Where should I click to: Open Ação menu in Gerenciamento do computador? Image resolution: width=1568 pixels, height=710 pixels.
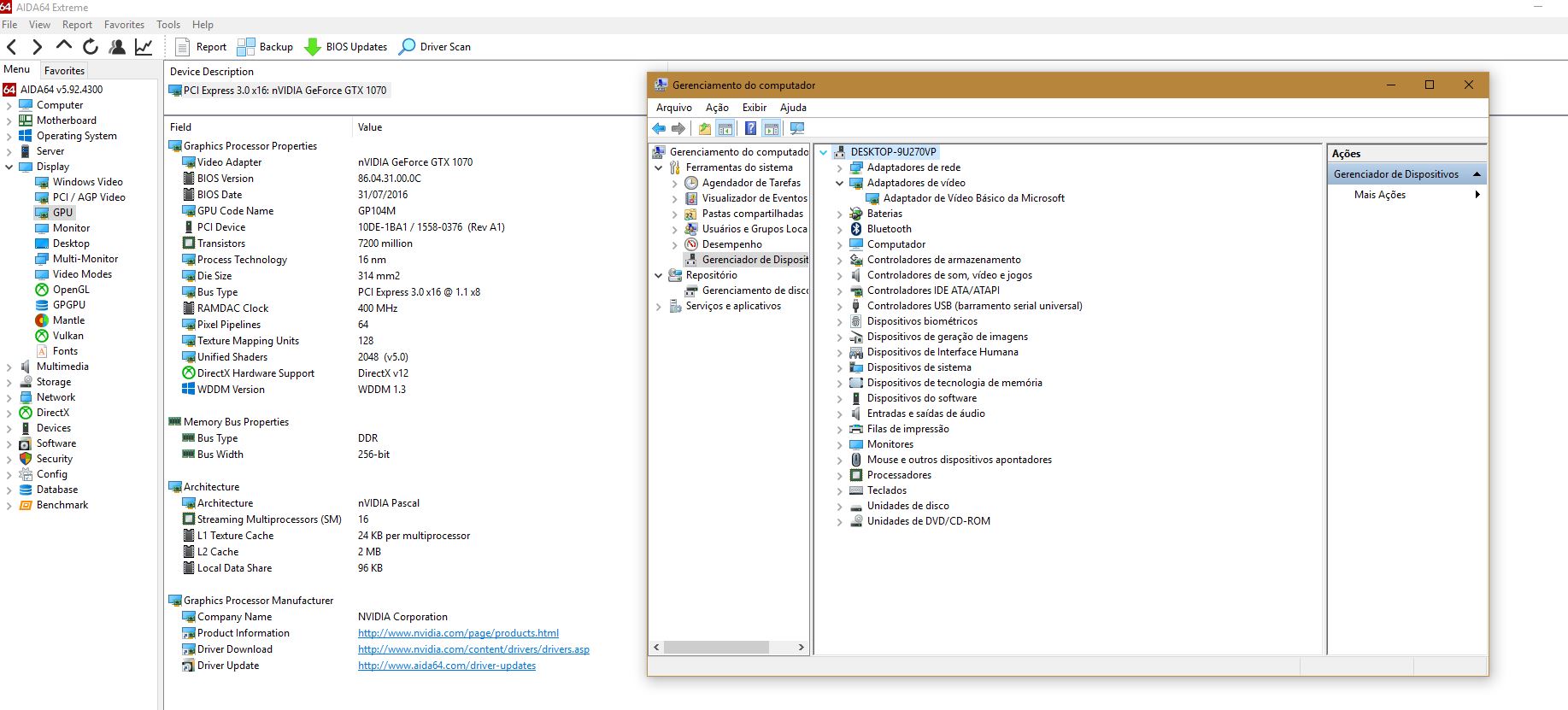point(717,108)
